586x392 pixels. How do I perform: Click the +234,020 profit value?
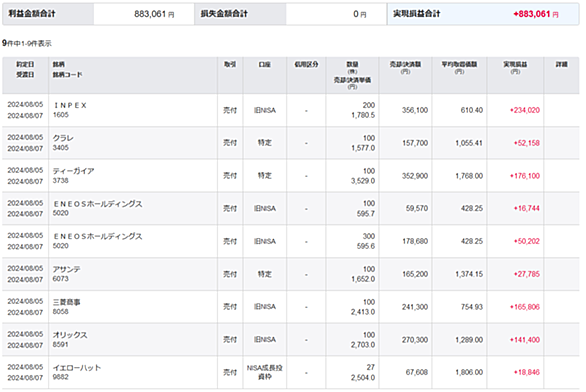point(525,110)
